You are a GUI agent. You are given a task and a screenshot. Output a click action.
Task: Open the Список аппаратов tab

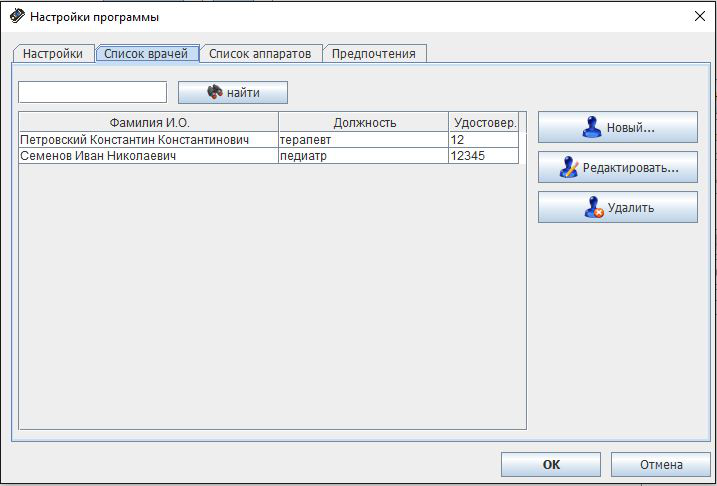coord(260,53)
